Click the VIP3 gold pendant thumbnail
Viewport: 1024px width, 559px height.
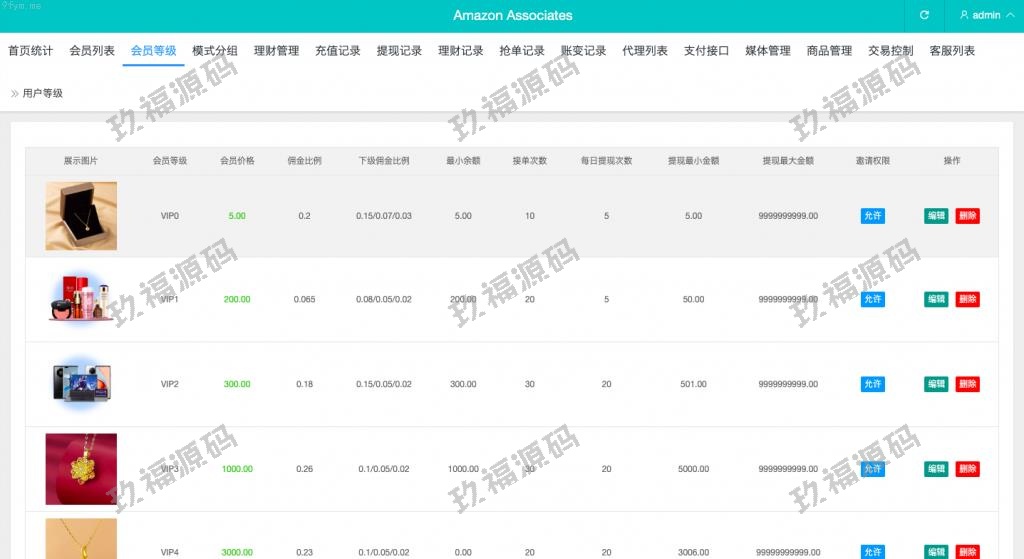[81, 469]
